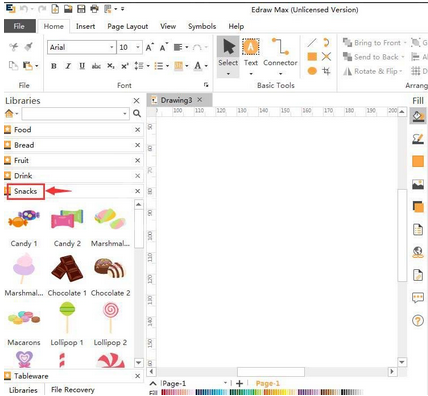This screenshot has height=396, width=428.
Task: Pick the line drawing tool
Action: tap(312, 43)
